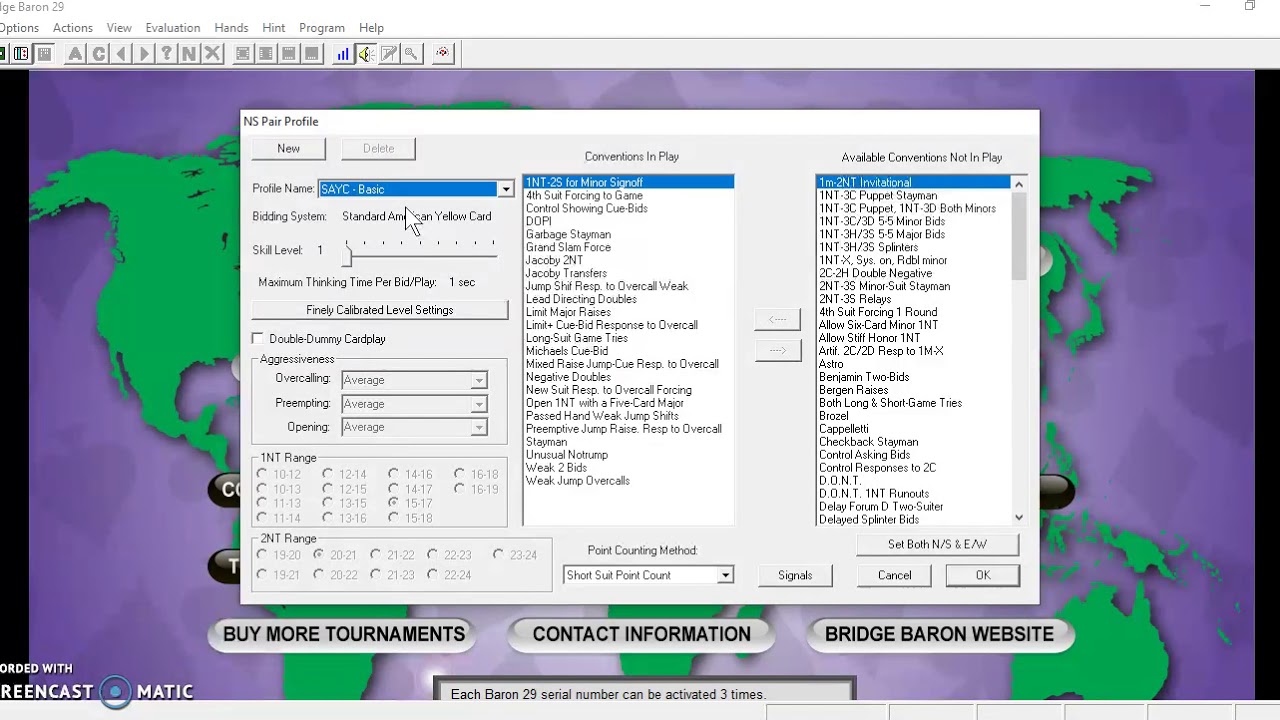Open the Evaluation menu

coord(173,28)
